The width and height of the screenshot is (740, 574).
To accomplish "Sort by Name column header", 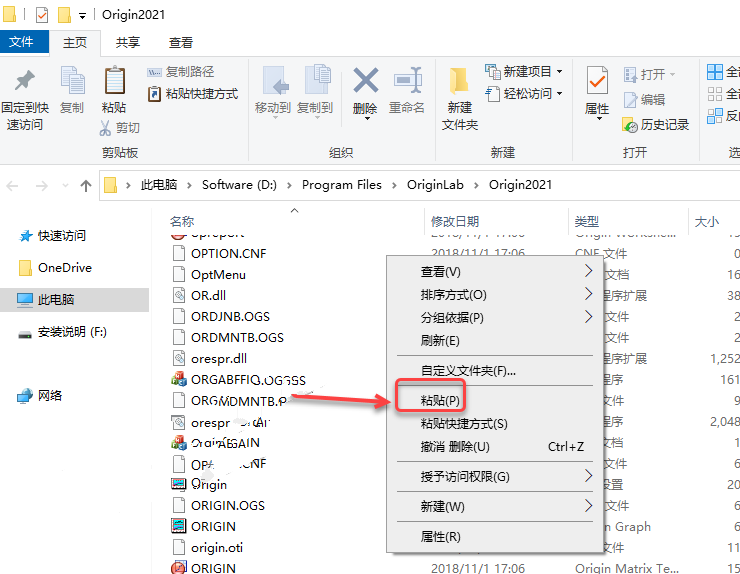I will [182, 221].
